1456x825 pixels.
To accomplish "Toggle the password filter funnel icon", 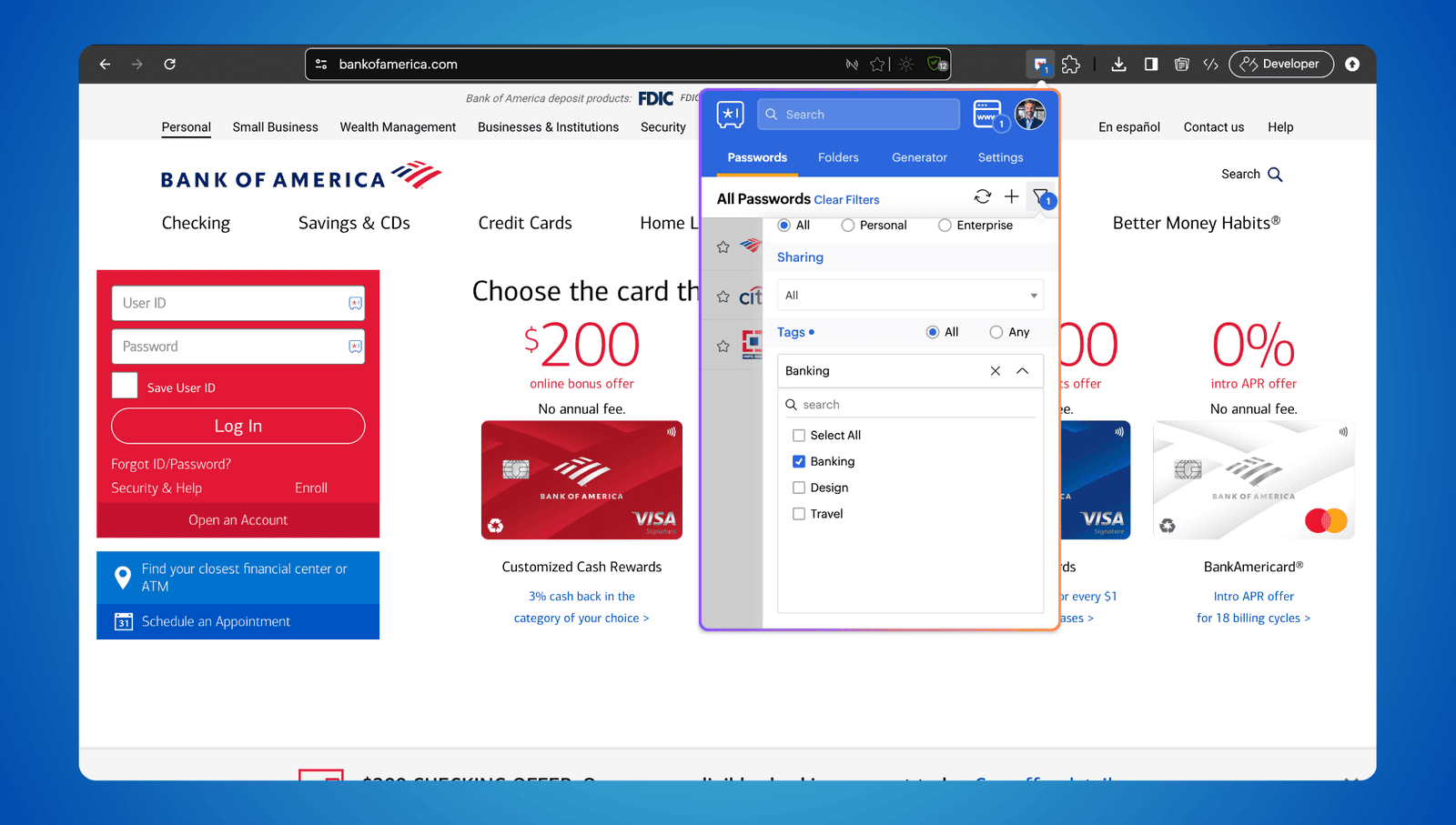I will coord(1041,196).
